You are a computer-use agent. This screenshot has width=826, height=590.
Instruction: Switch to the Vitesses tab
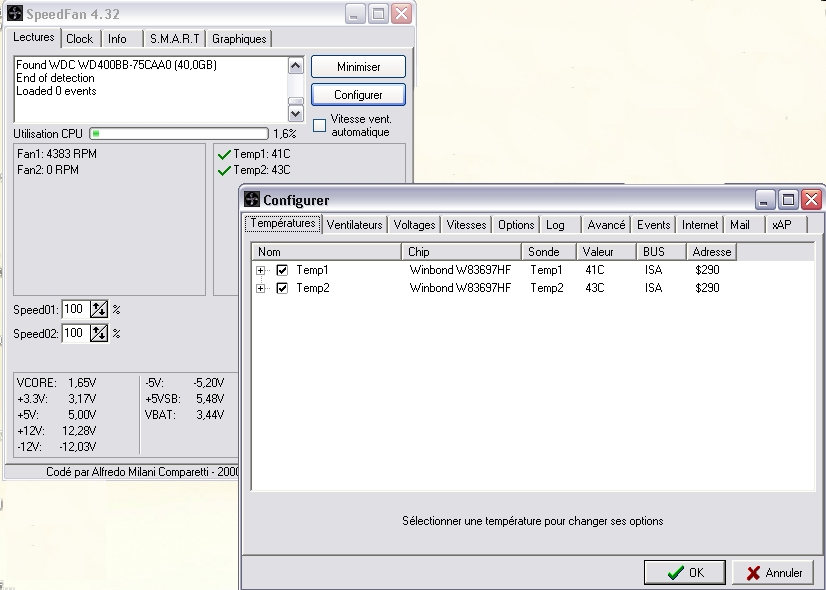(x=466, y=225)
